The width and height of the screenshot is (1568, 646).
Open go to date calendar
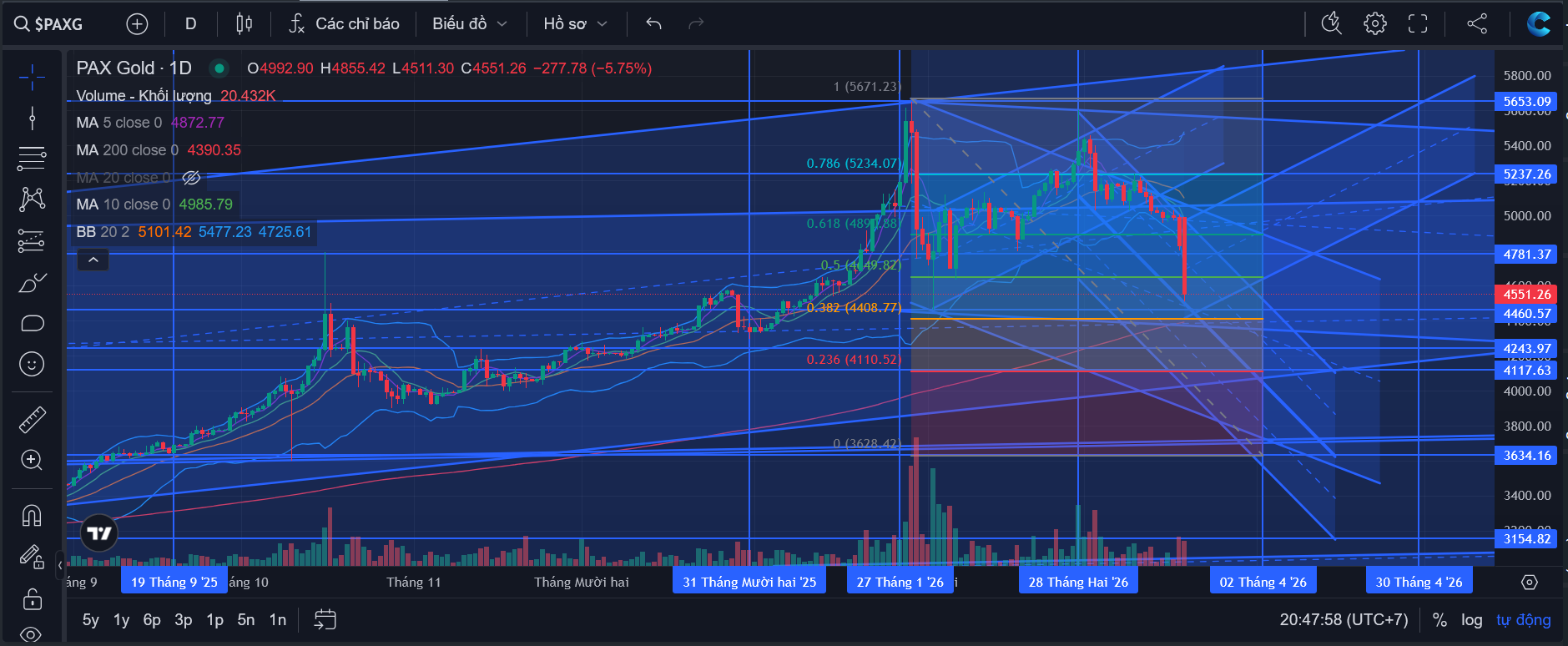(x=325, y=619)
